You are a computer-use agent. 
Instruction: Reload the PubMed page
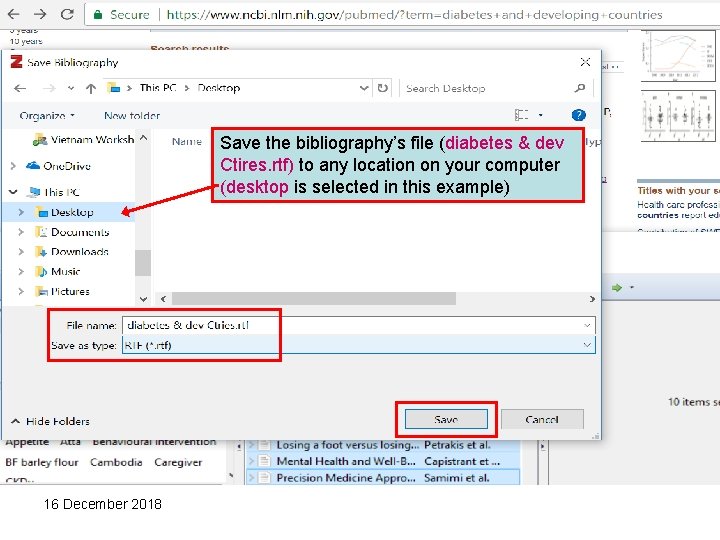point(67,14)
